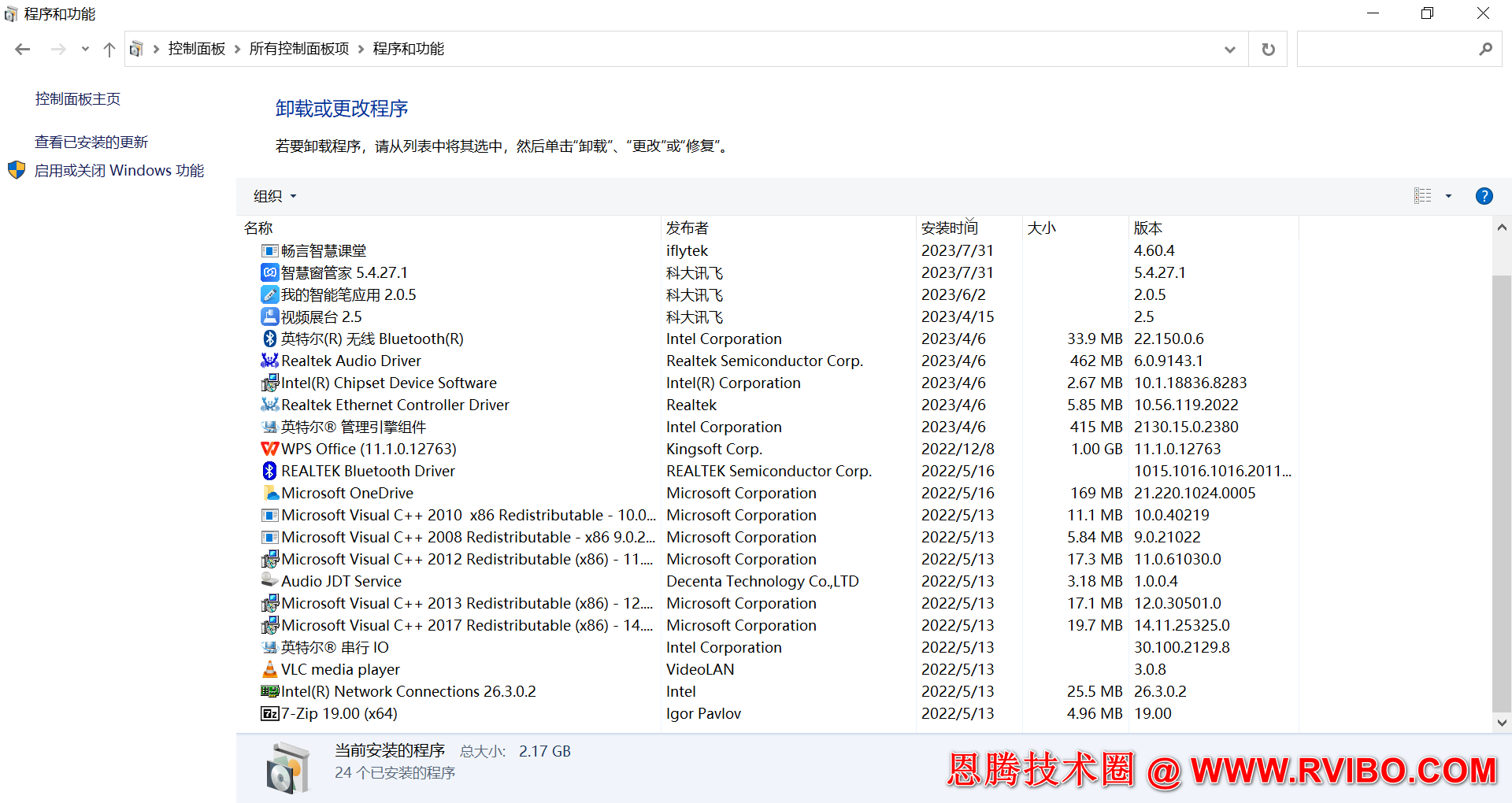This screenshot has height=803, width=1512.
Task: Go up one level in control panel
Action: click(109, 49)
